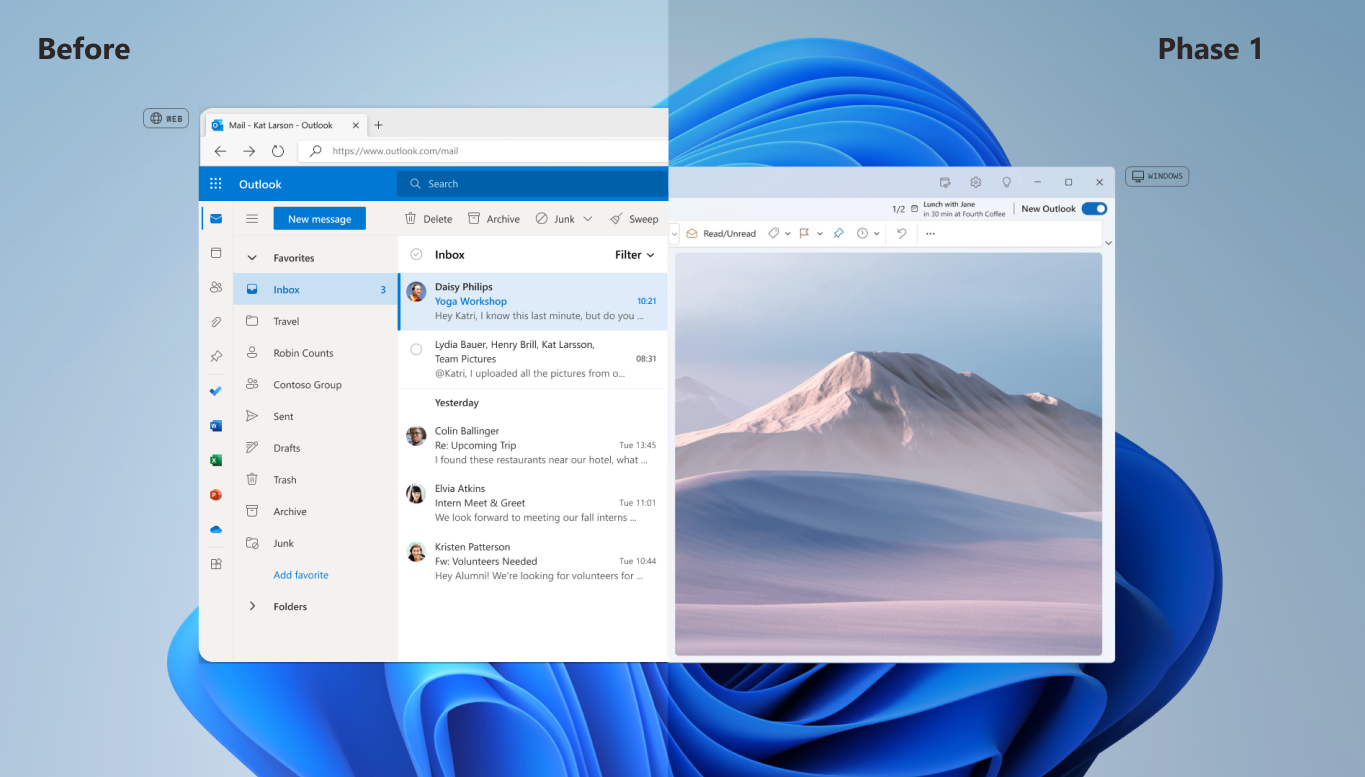
Task: Open the Mail module in the left rail
Action: click(216, 219)
